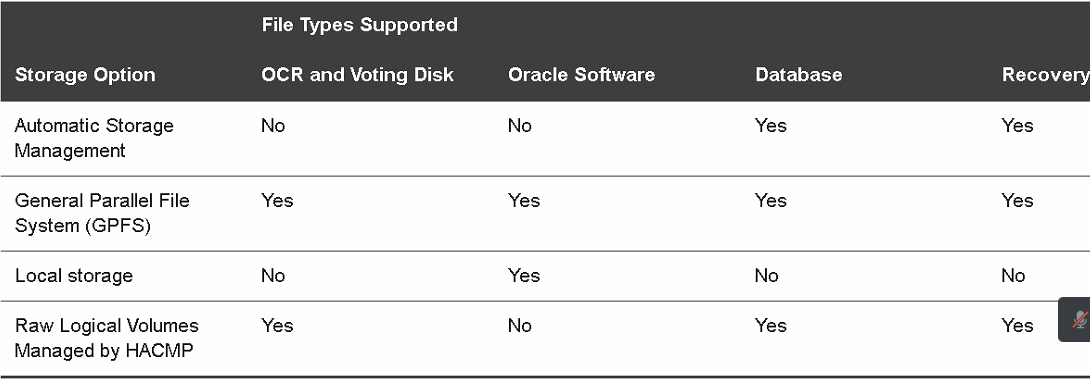This screenshot has width=1090, height=382.
Task: Click Raw Logical Volumes Managed by HACMP
Action: click(x=106, y=338)
